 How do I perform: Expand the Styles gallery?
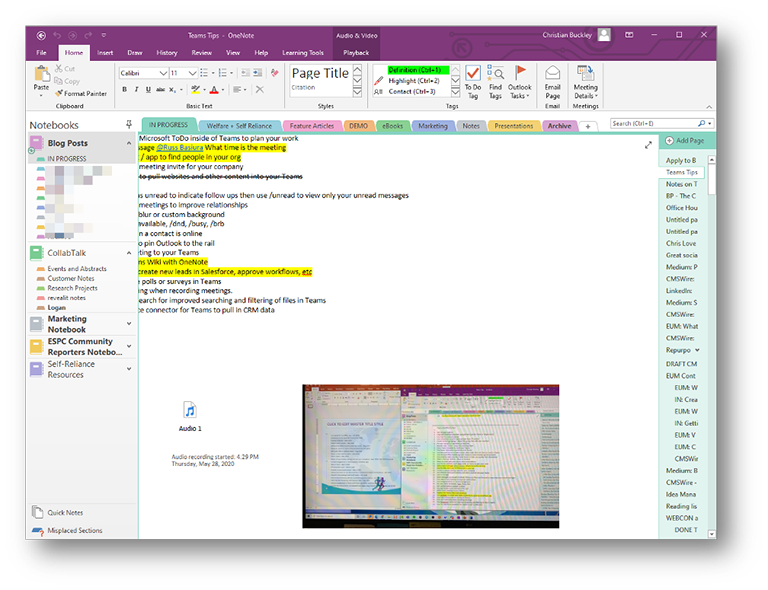tap(358, 92)
